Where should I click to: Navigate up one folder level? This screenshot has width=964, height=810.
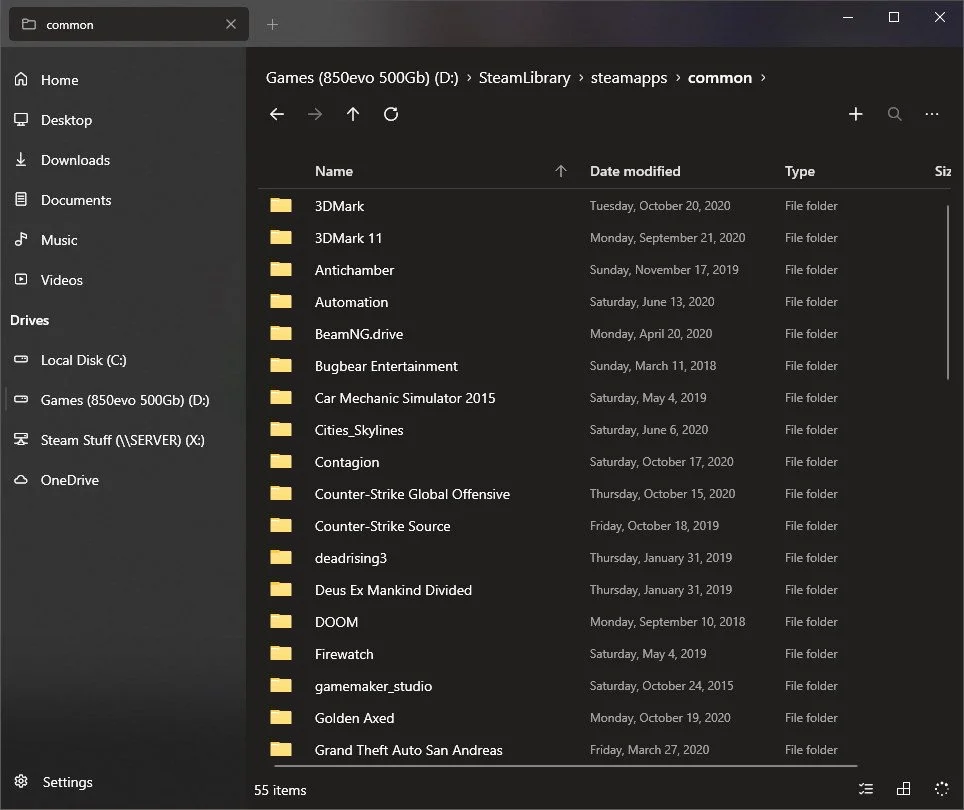(353, 114)
